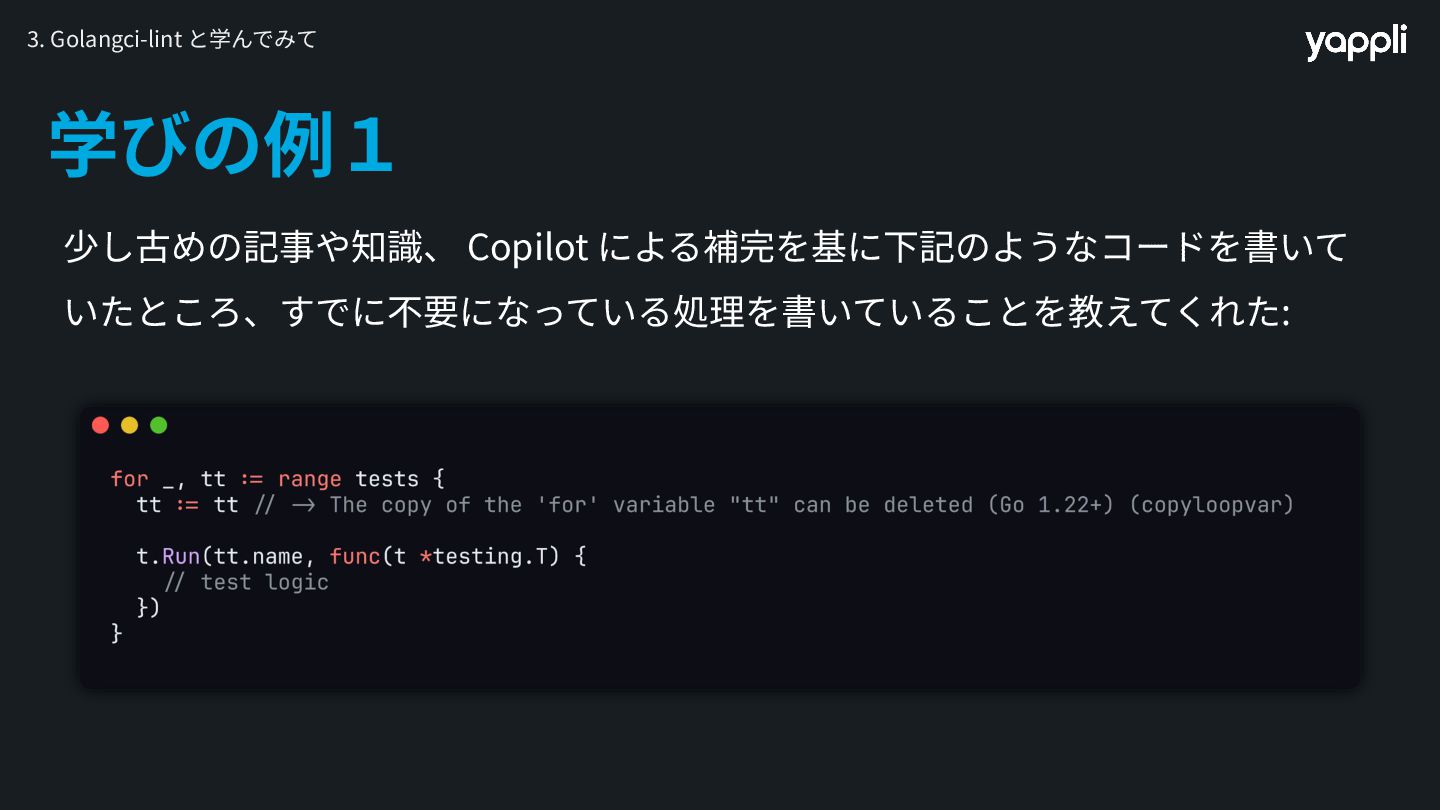Click the second paragraph line starting いたところ
The width and height of the screenshot is (1440, 810).
(x=678, y=312)
